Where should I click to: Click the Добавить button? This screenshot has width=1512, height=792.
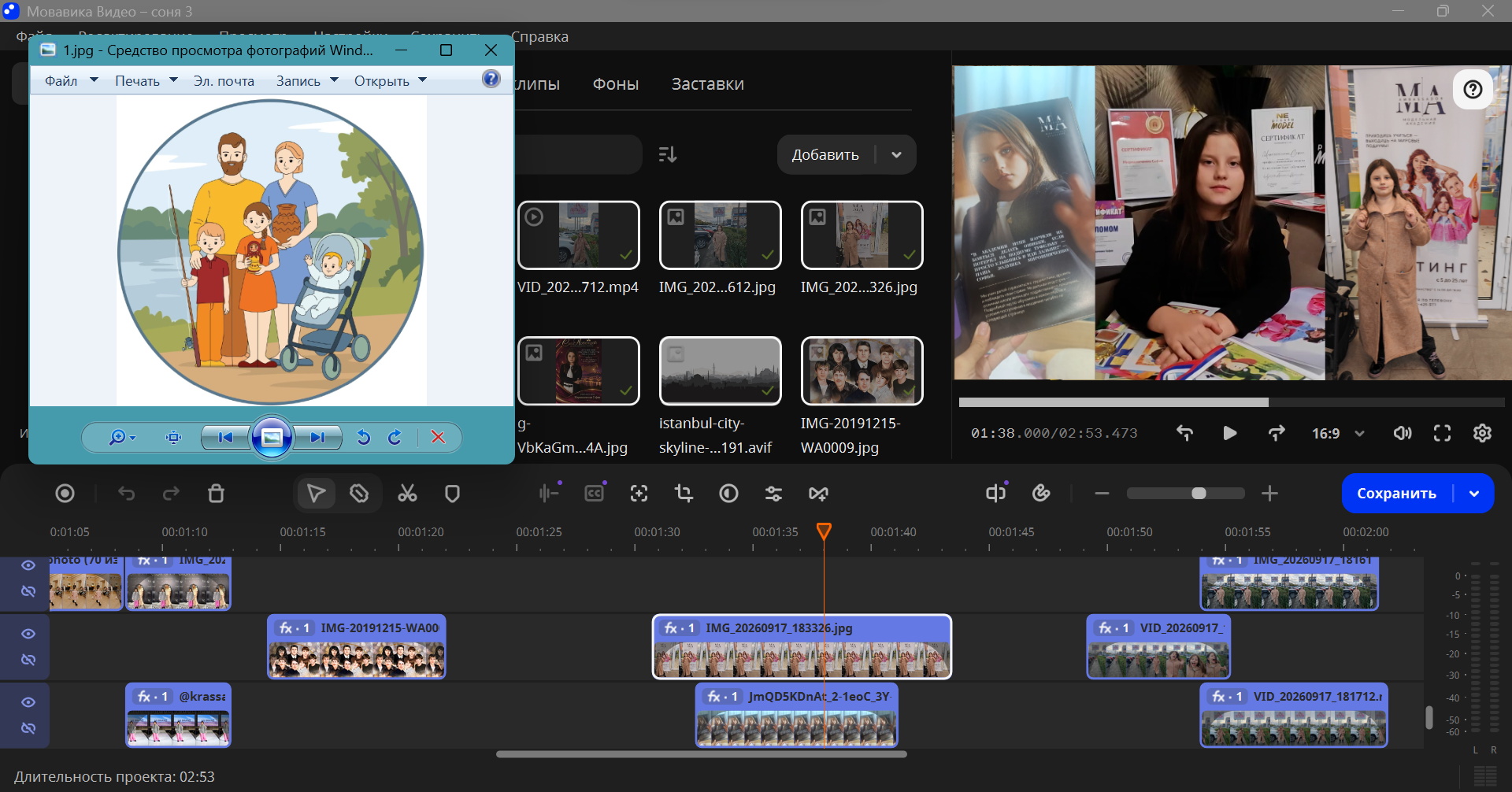click(x=825, y=155)
